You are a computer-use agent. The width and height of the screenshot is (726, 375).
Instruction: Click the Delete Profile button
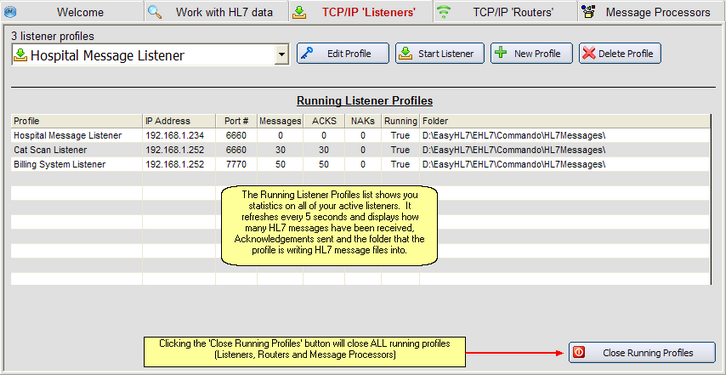[620, 53]
